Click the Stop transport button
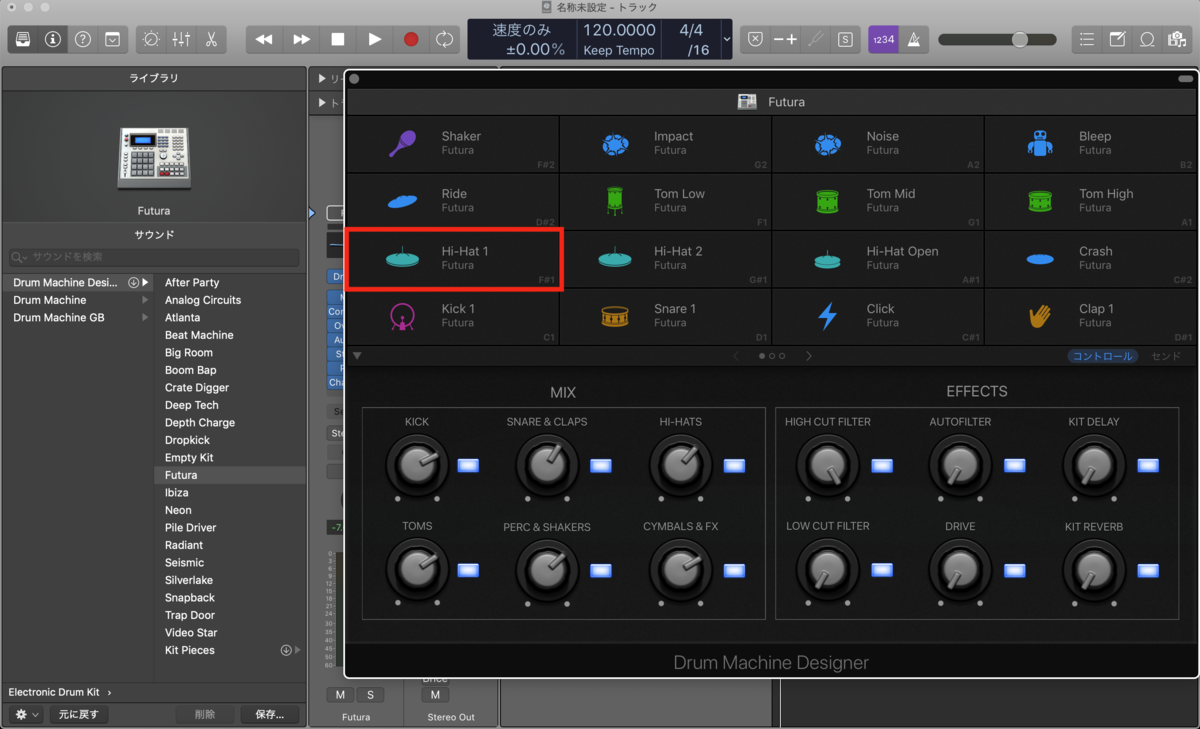Screen dimensions: 1200x729 coord(338,40)
